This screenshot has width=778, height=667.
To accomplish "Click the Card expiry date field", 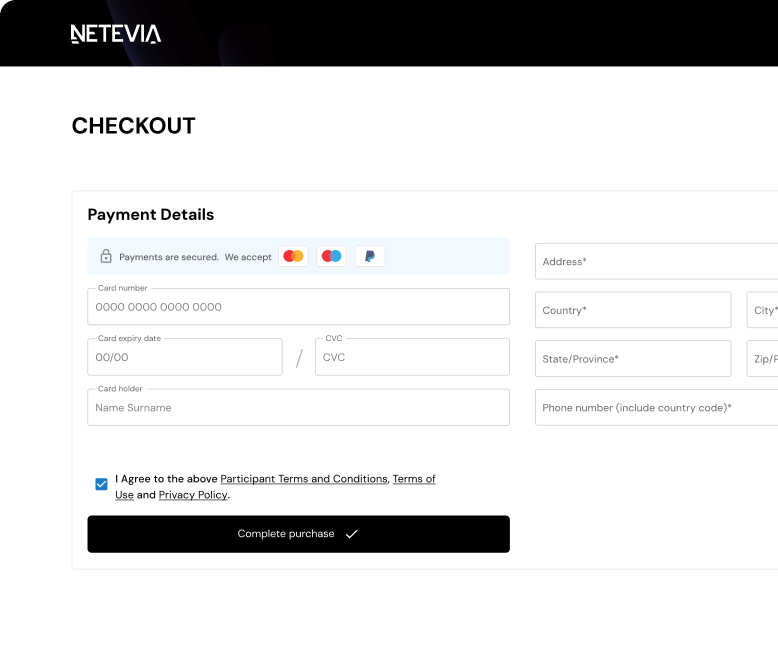I will tap(185, 357).
